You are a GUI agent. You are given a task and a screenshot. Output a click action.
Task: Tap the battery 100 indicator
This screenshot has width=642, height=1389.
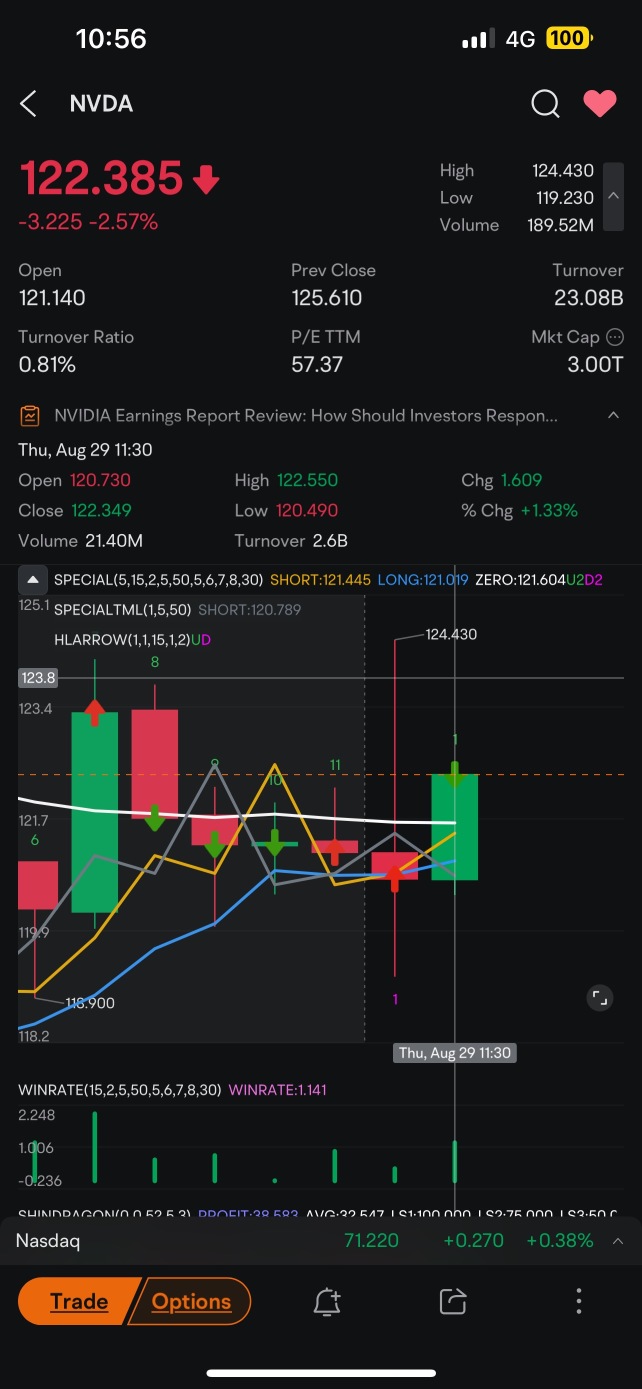(569, 39)
